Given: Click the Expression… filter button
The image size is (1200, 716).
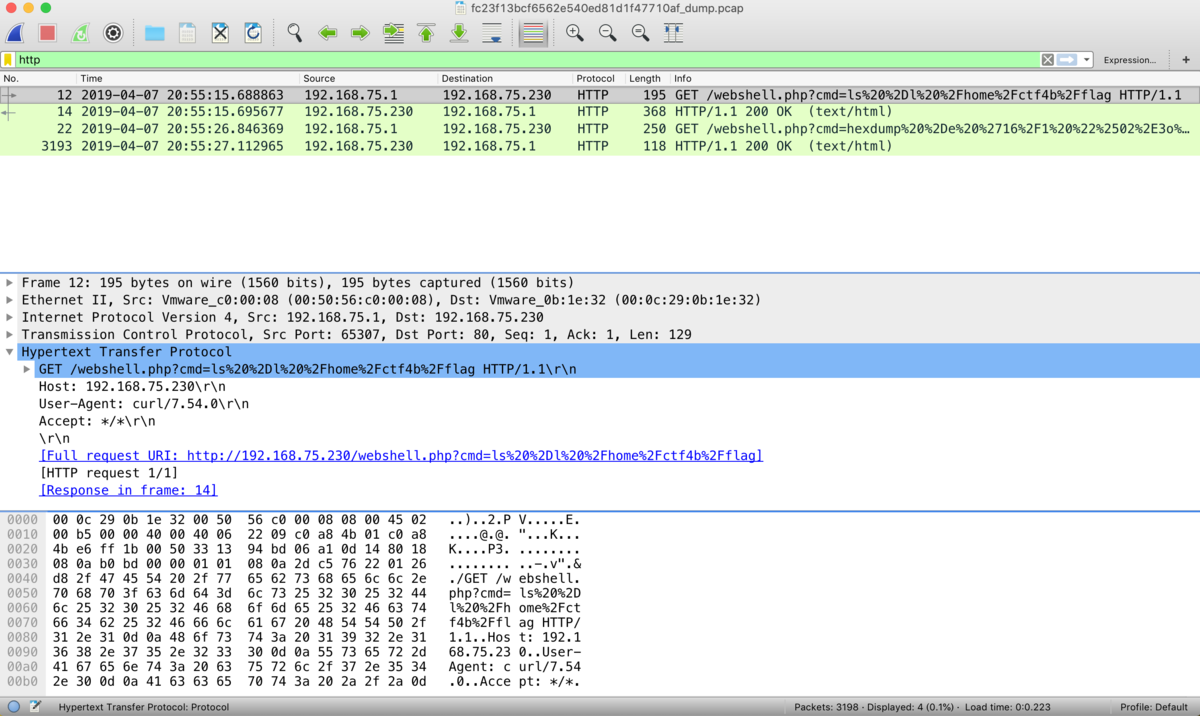Looking at the screenshot, I should (x=1129, y=60).
